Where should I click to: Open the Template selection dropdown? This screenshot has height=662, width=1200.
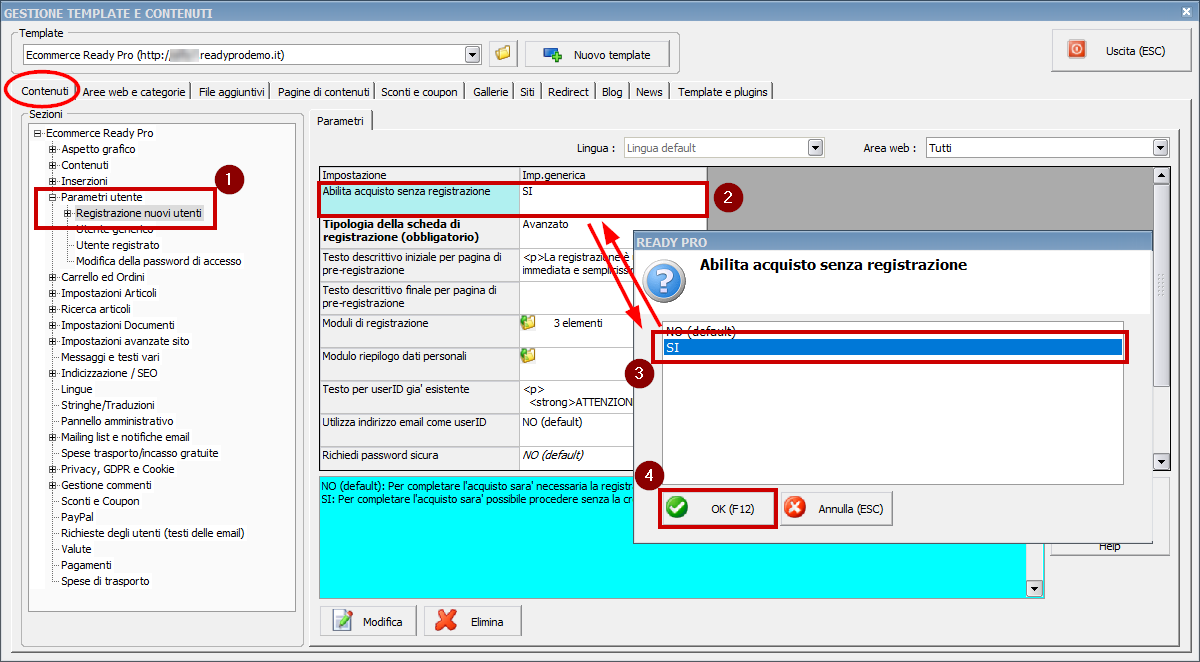[x=473, y=54]
